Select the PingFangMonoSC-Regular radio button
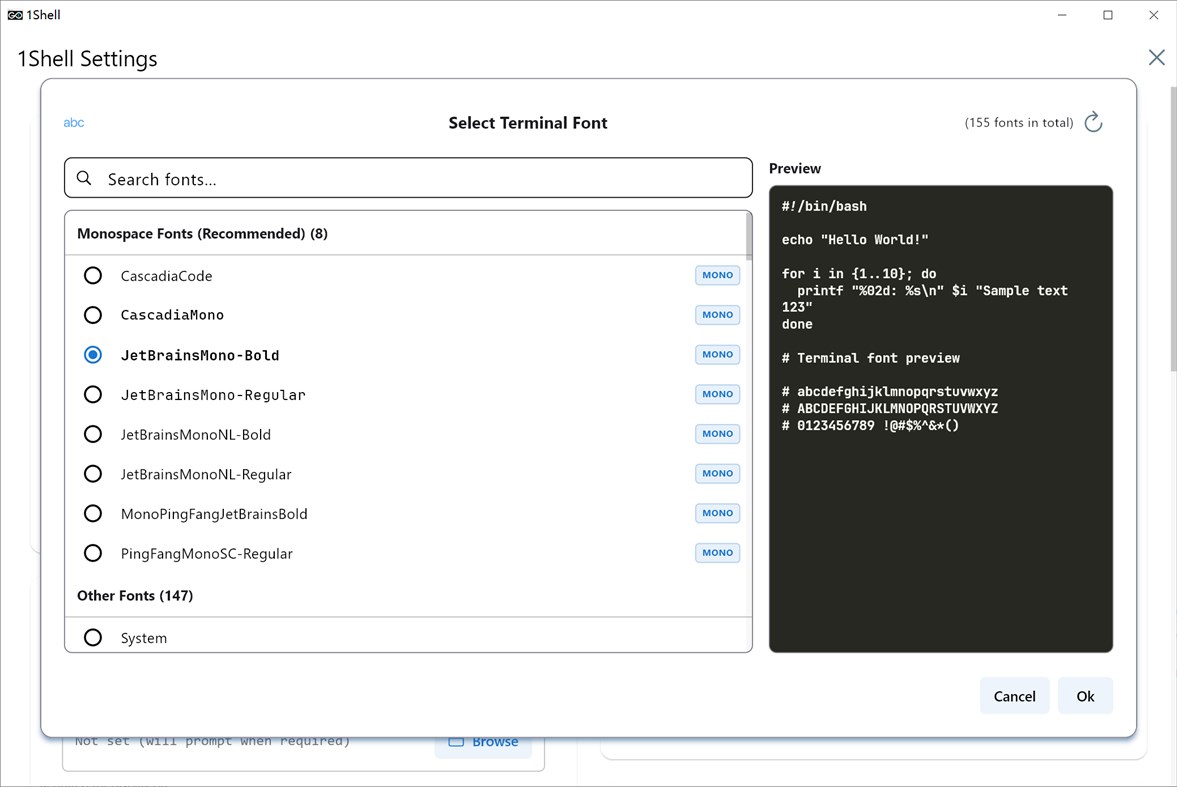This screenshot has width=1177, height=787. pos(93,553)
